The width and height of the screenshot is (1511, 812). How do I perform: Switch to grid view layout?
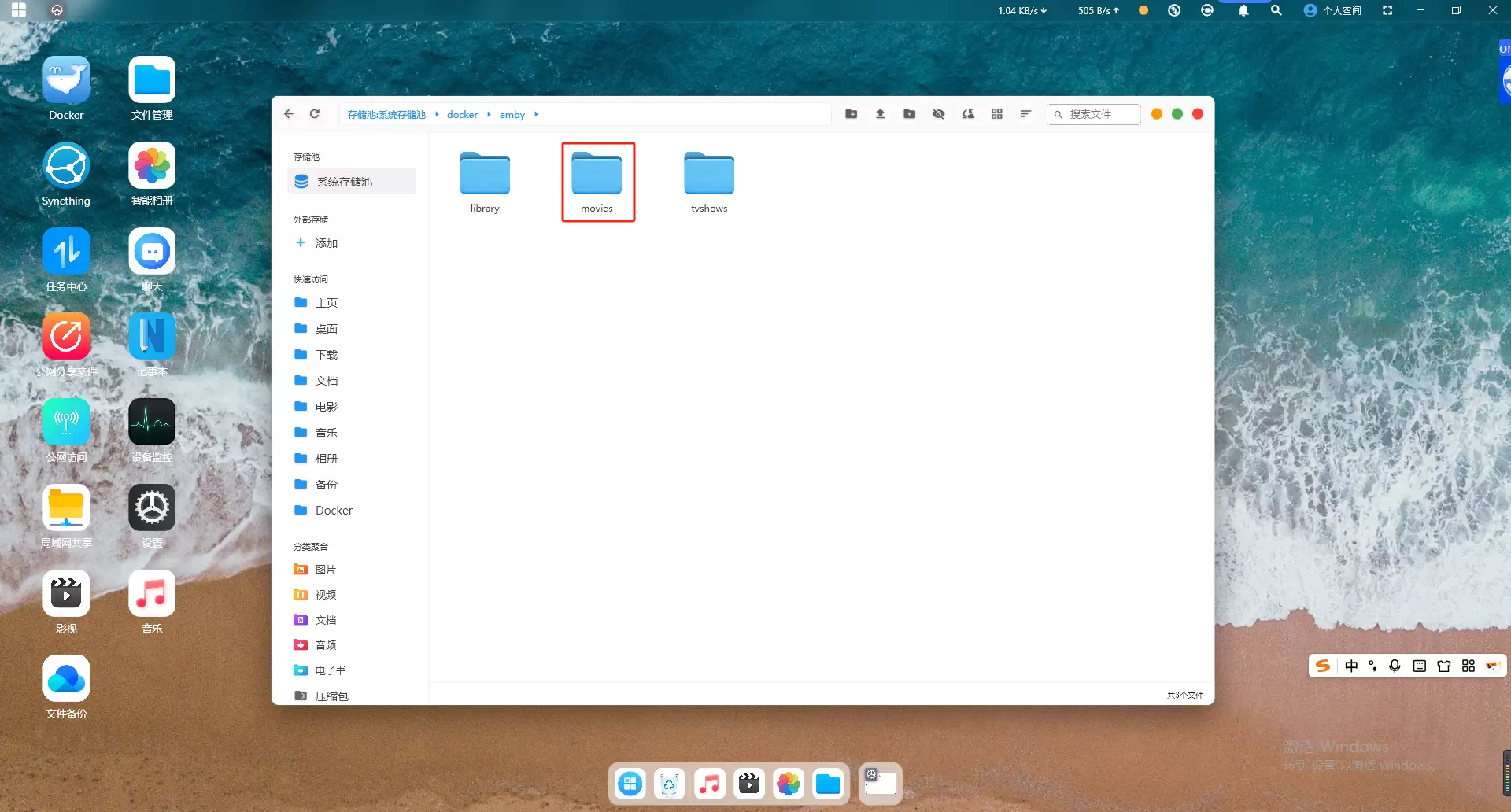[x=996, y=114]
